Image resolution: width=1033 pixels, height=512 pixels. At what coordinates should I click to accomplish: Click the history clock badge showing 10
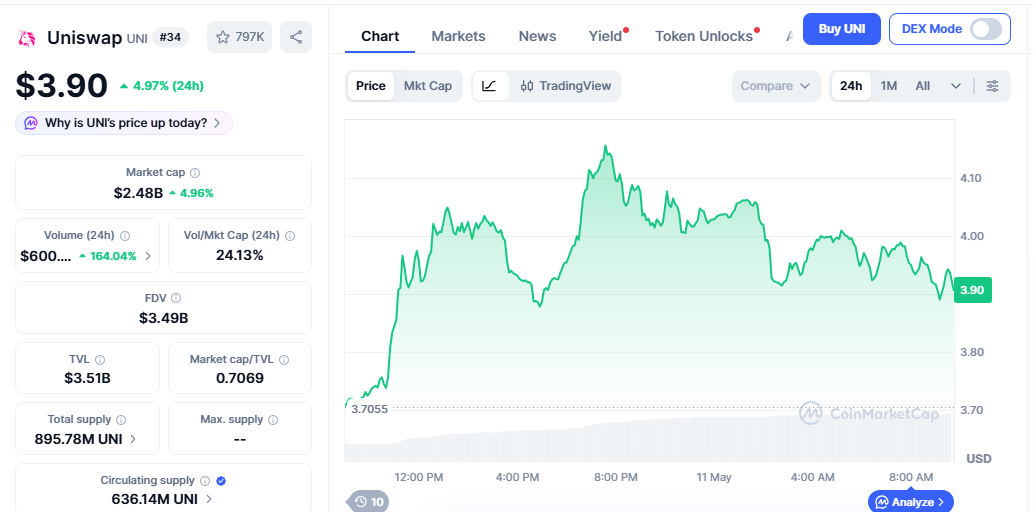[369, 502]
